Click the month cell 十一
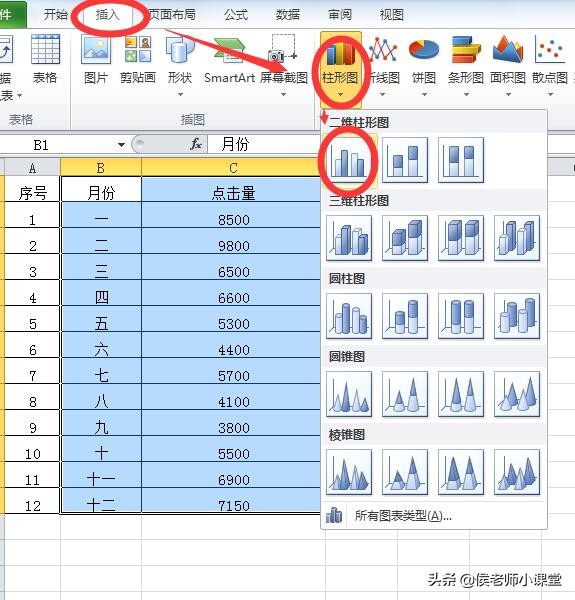This screenshot has width=575, height=600. pos(101,475)
